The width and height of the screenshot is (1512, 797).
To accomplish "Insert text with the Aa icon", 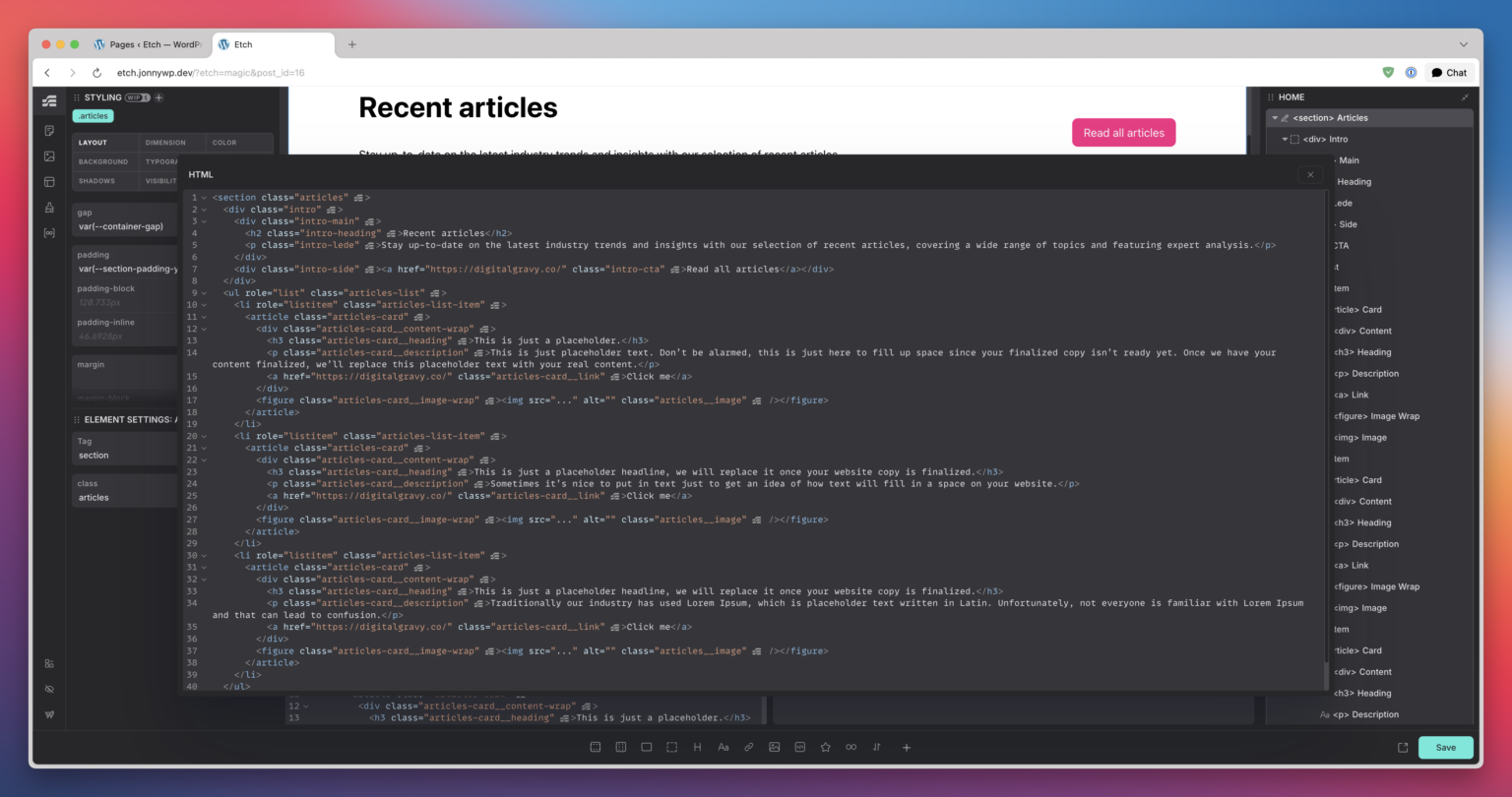I will 724,747.
